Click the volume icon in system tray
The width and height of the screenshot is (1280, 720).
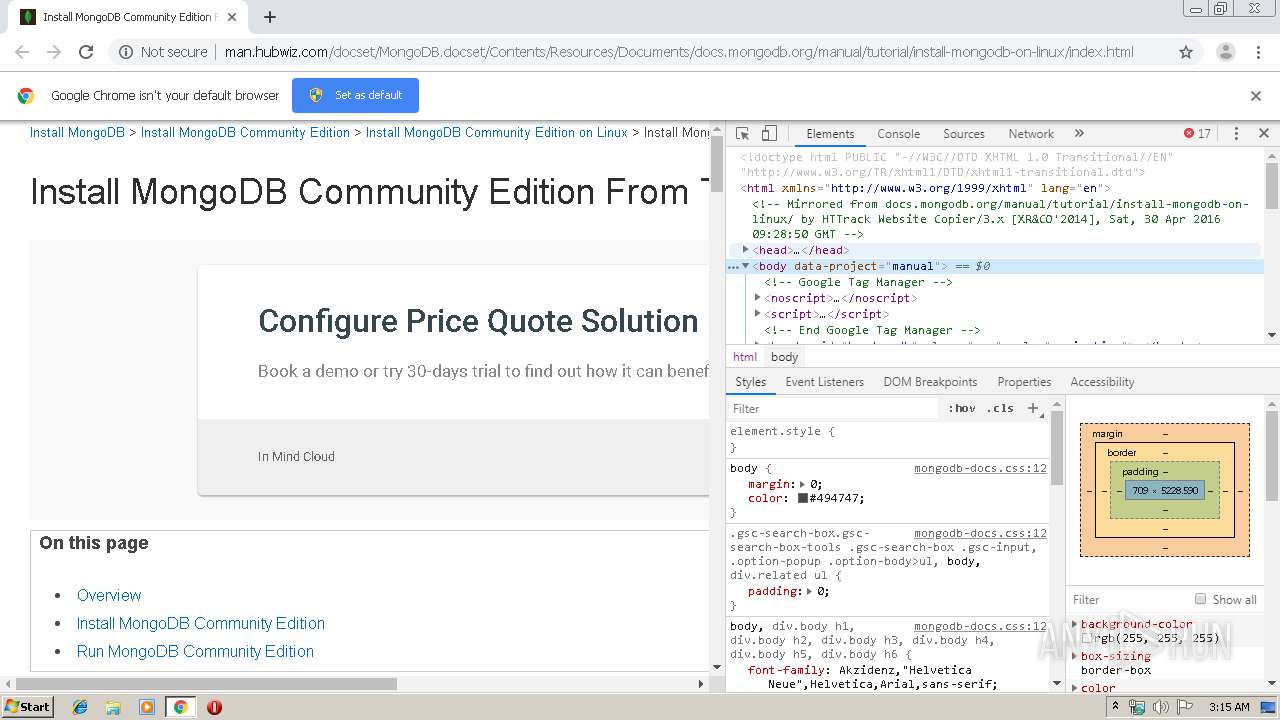[1161, 707]
